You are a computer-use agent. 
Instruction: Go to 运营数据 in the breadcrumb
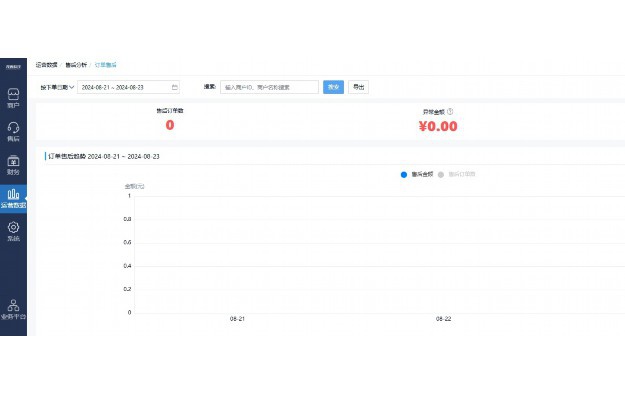click(46, 65)
